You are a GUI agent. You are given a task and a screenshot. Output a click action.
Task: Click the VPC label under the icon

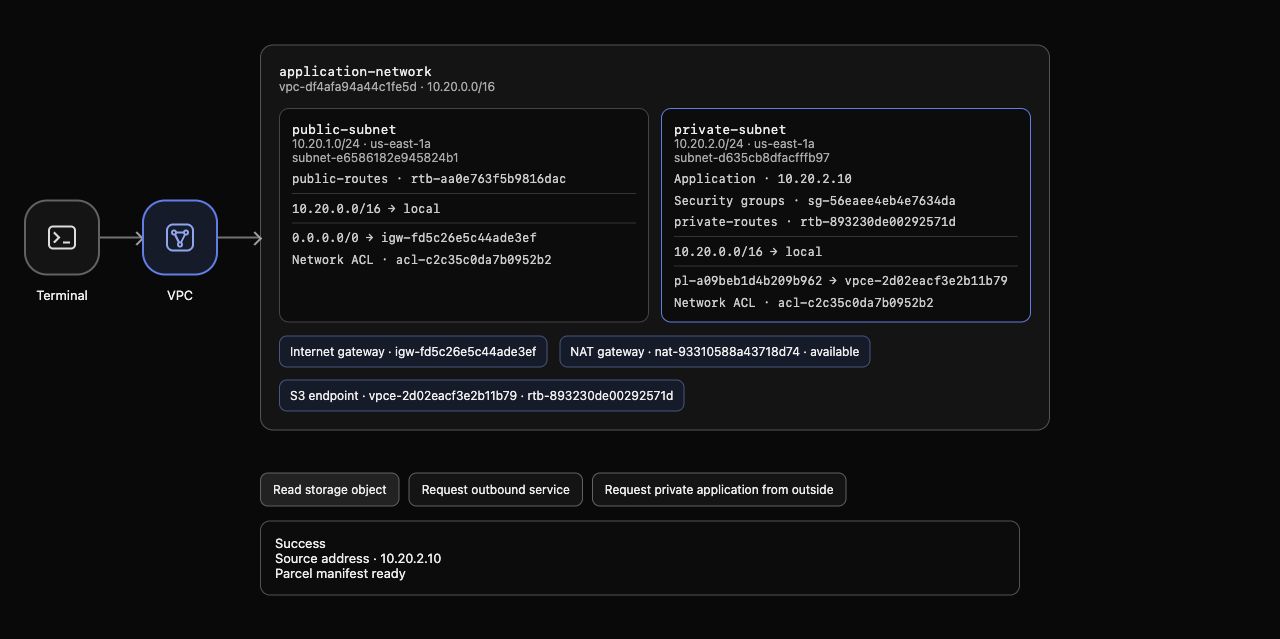point(180,296)
